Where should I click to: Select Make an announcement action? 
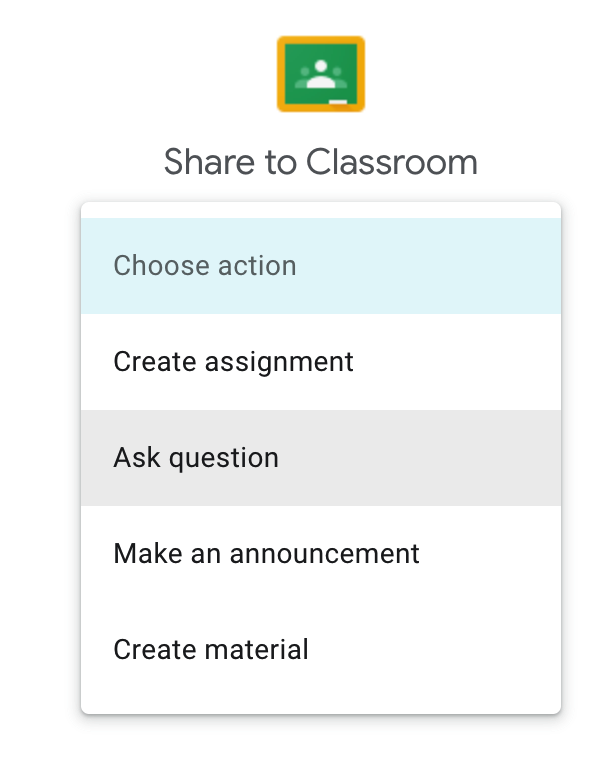pyautogui.click(x=321, y=554)
